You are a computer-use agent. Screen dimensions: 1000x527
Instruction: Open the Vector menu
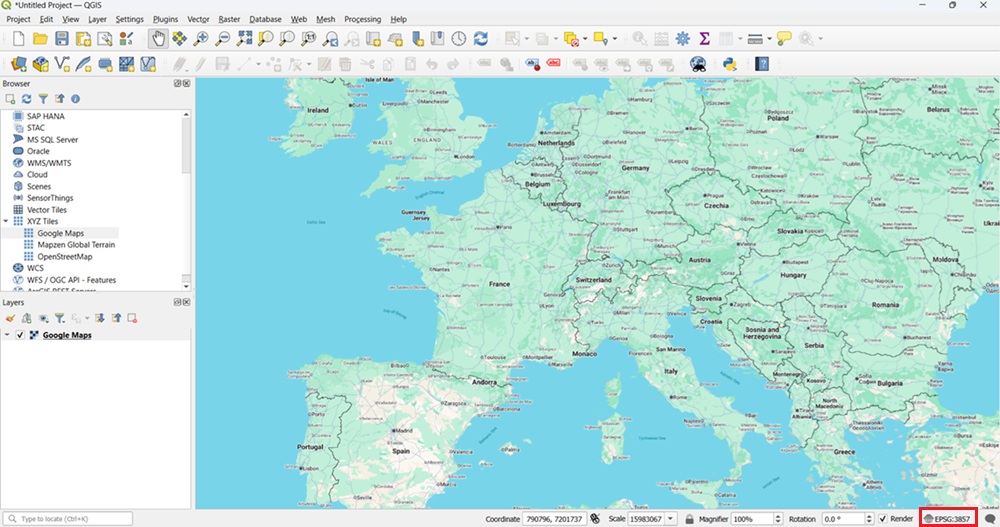click(198, 19)
